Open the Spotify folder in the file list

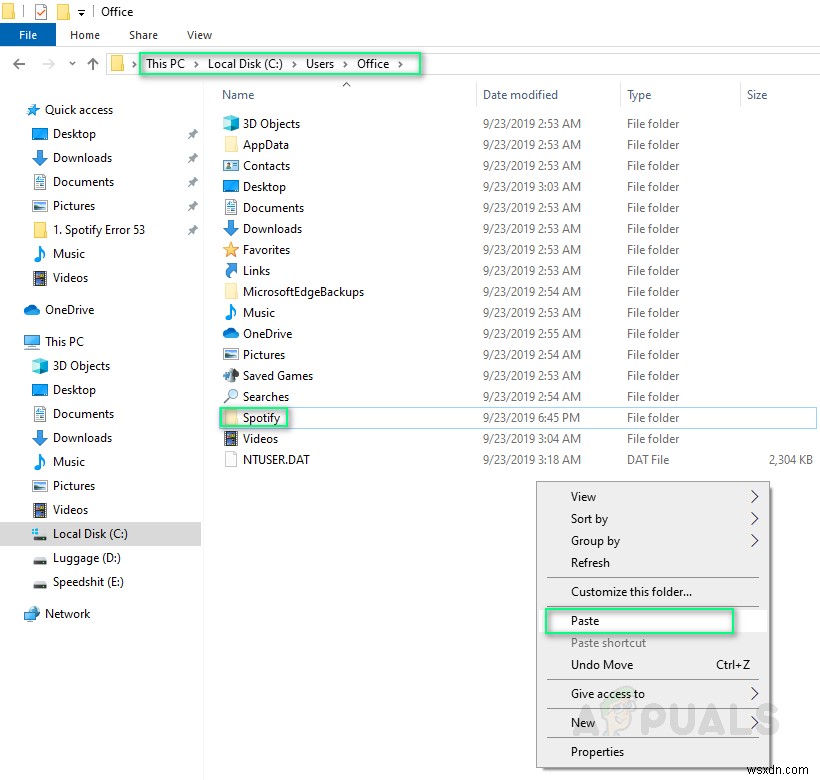260,417
